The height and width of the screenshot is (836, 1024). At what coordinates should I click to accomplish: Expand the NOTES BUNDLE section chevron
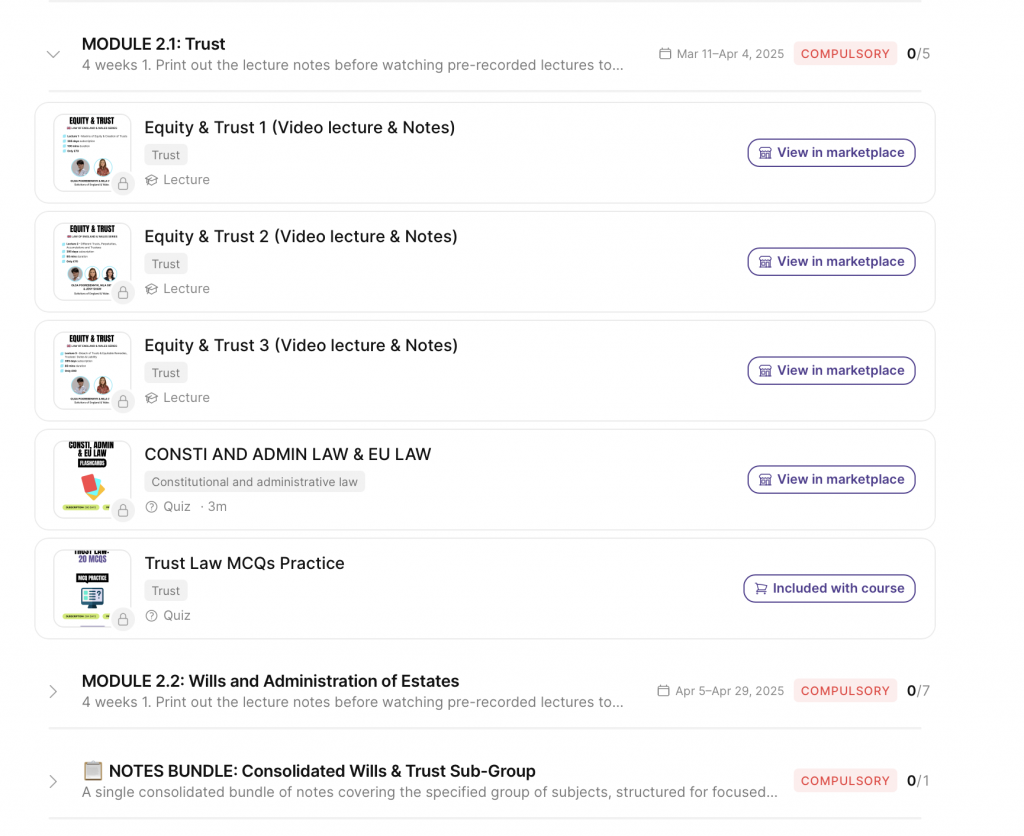coord(54,781)
